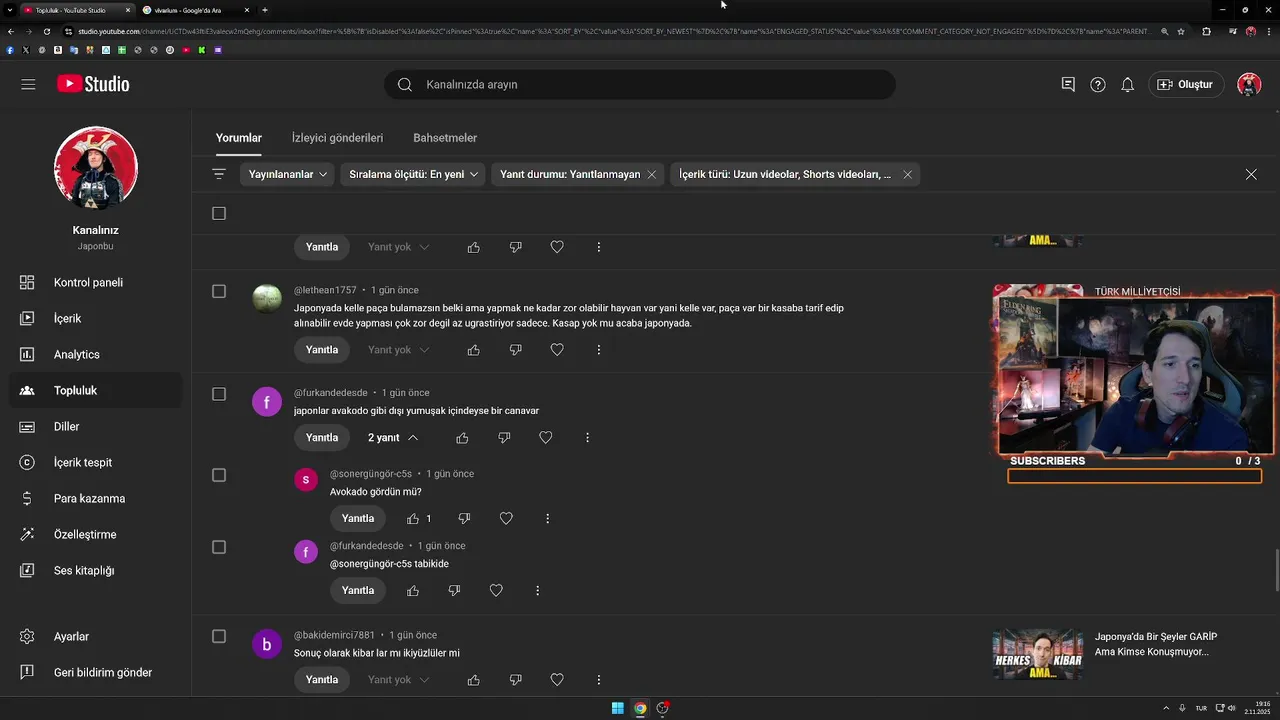Click the YouTube Studio logo
The image size is (1280, 720).
tap(93, 84)
